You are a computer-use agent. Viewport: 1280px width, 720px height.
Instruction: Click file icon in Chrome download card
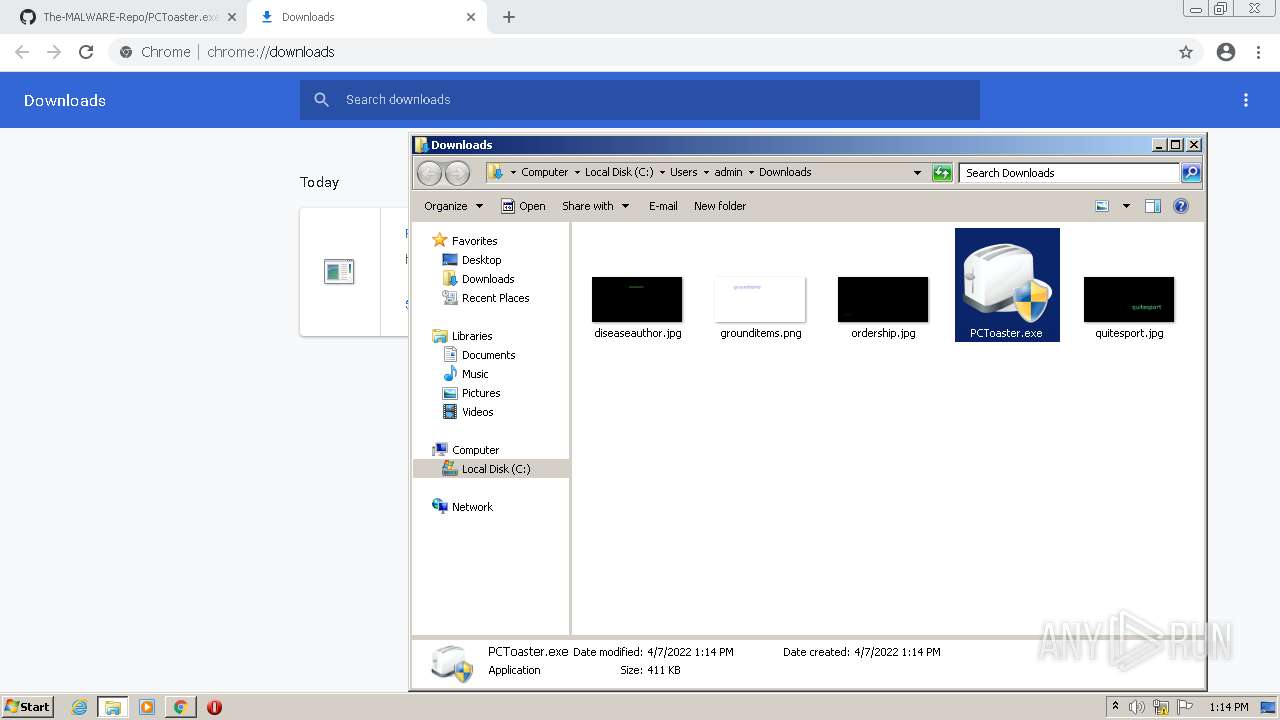339,271
